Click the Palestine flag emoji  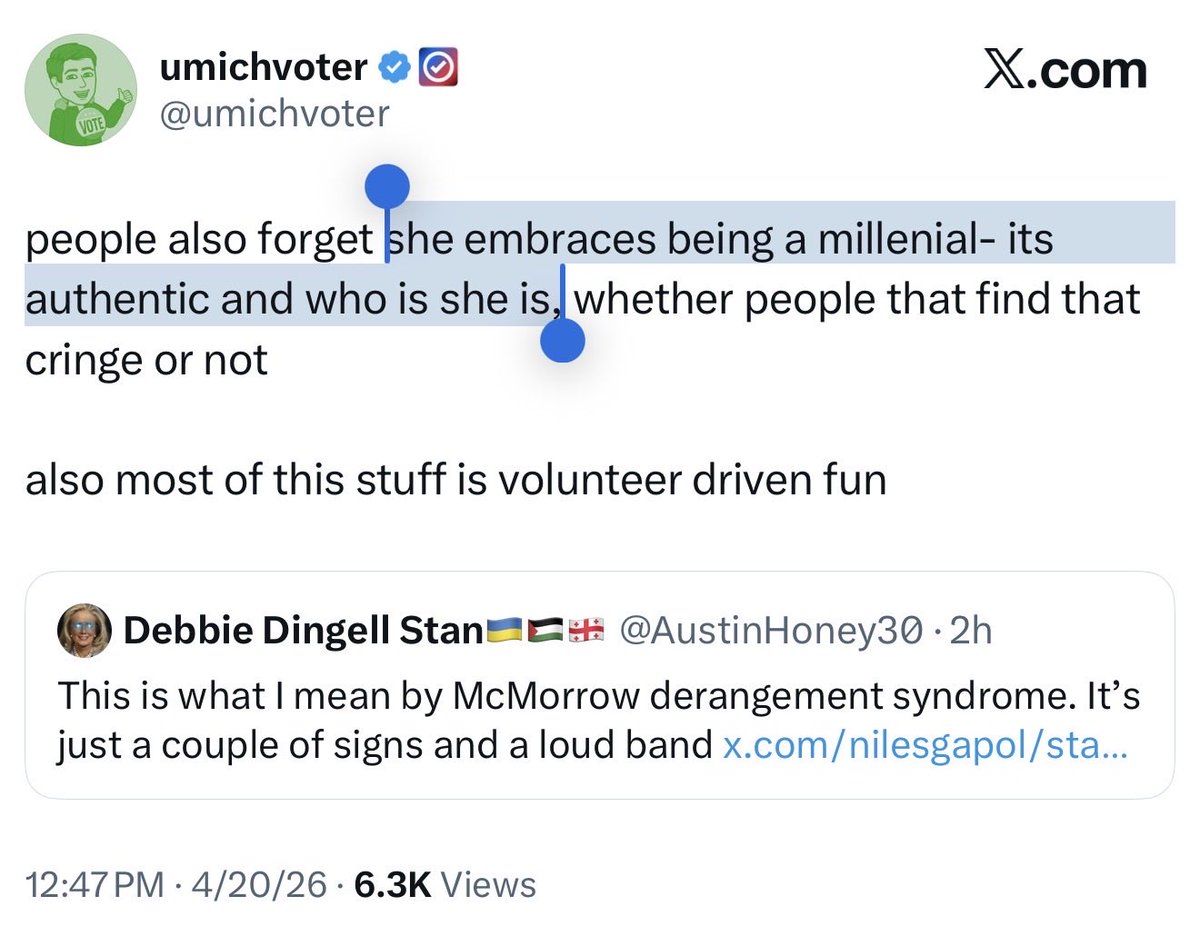pyautogui.click(x=546, y=630)
